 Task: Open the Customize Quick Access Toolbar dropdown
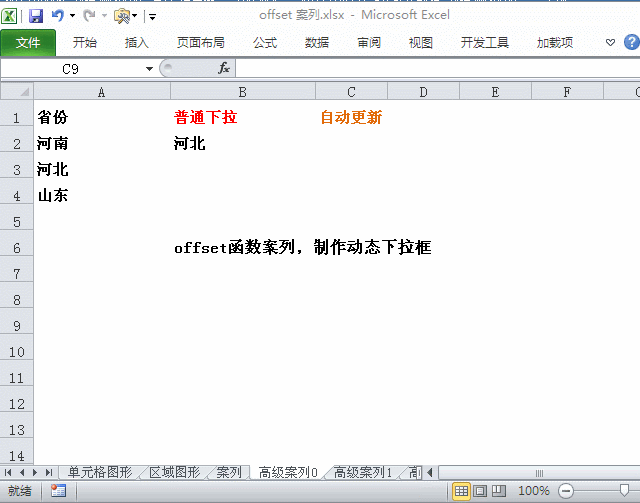pyautogui.click(x=152, y=17)
